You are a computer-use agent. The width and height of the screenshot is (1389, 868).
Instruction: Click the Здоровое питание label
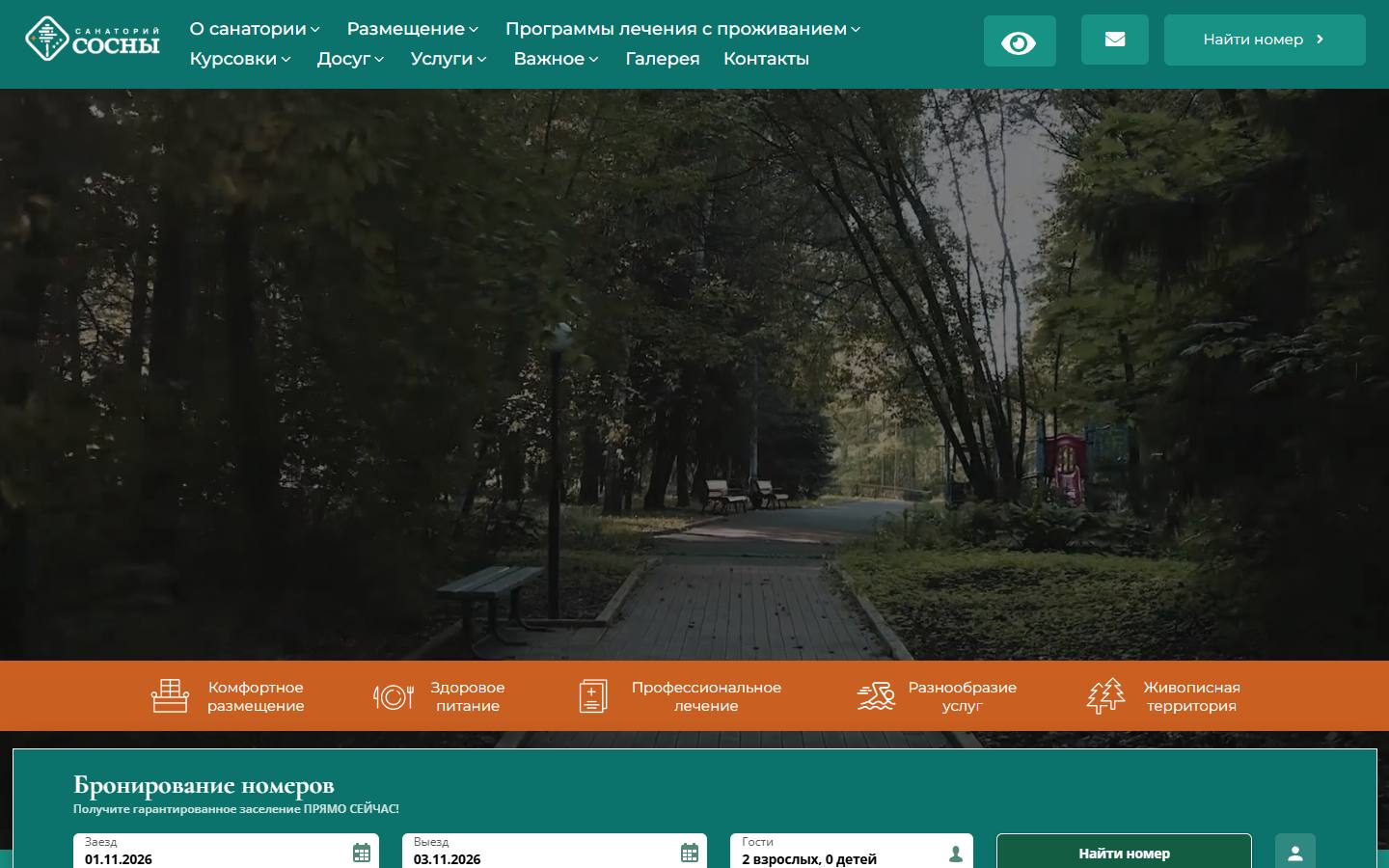click(468, 696)
